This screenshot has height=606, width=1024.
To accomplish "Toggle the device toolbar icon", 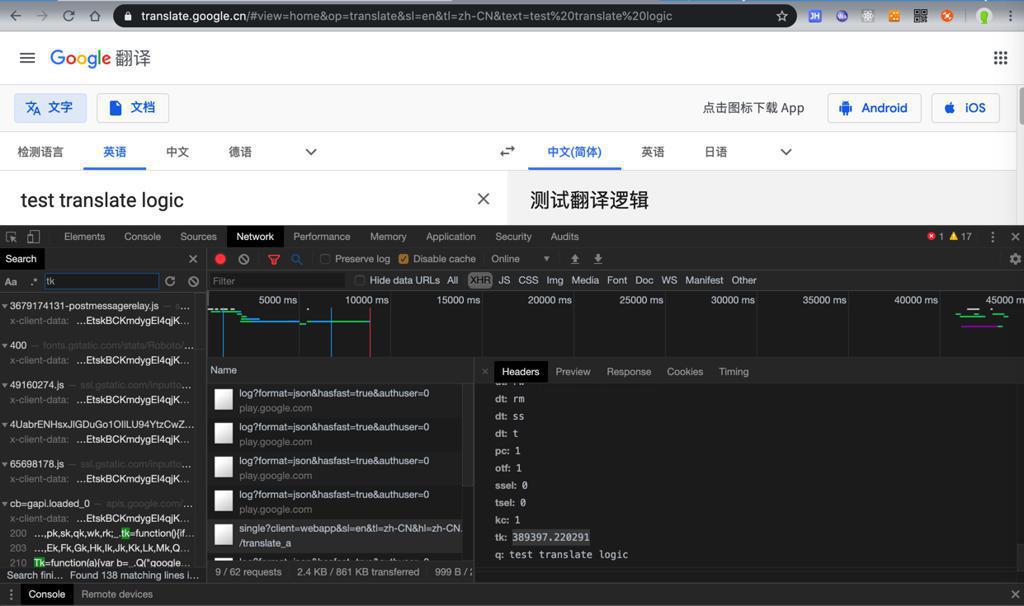I will coord(33,236).
